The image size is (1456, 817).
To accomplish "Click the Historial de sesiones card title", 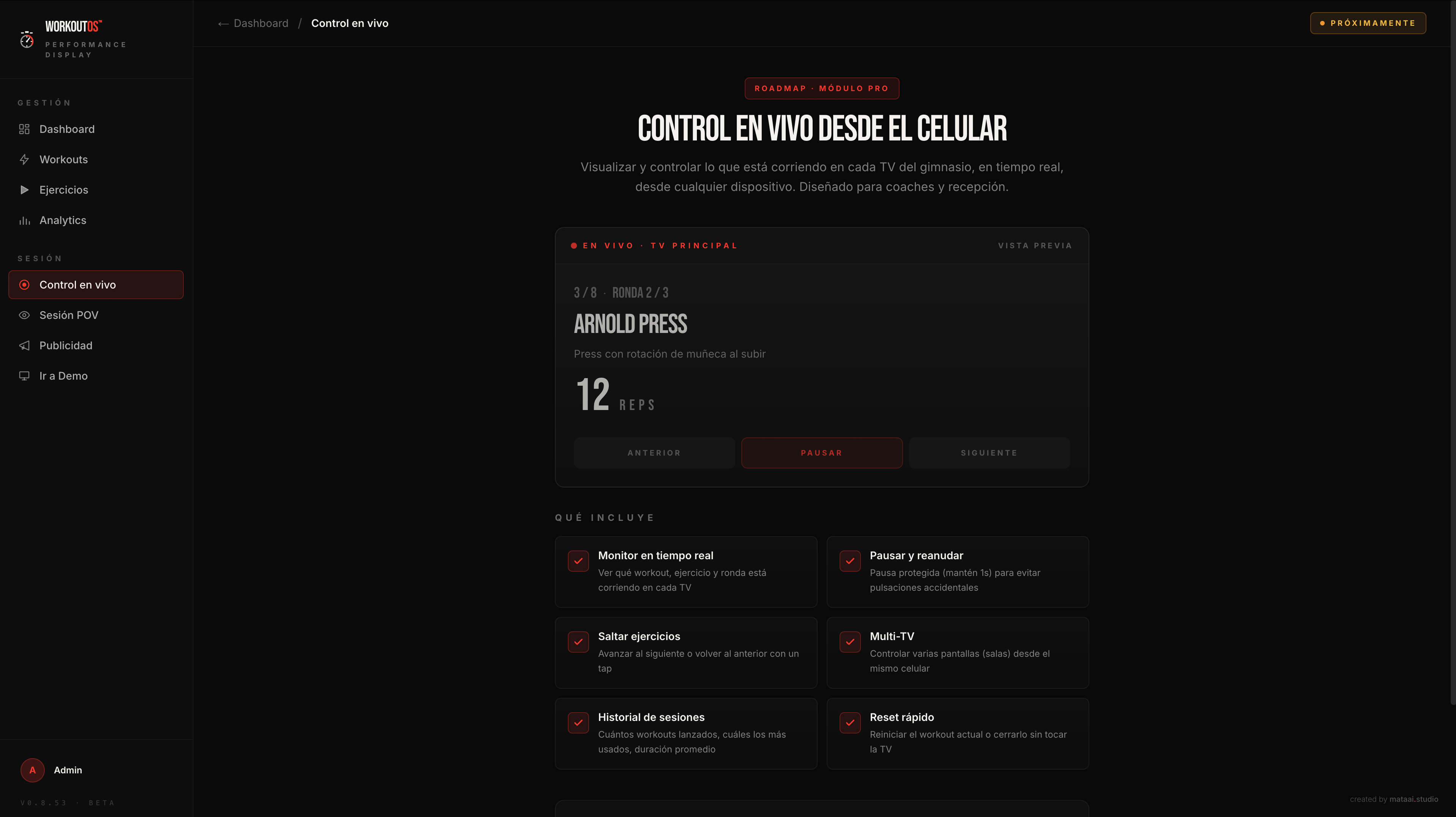I will click(x=651, y=718).
